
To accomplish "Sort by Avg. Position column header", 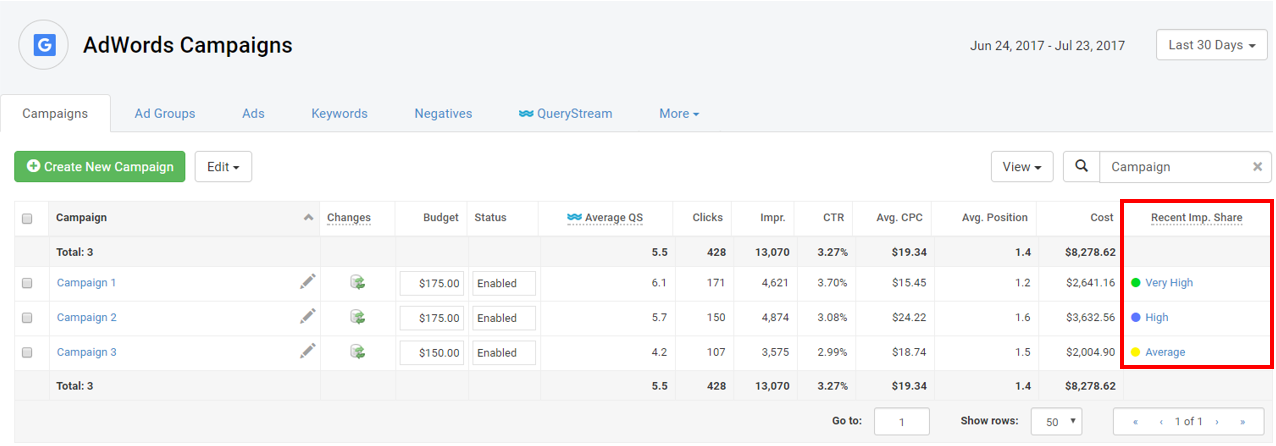I will point(996,218).
